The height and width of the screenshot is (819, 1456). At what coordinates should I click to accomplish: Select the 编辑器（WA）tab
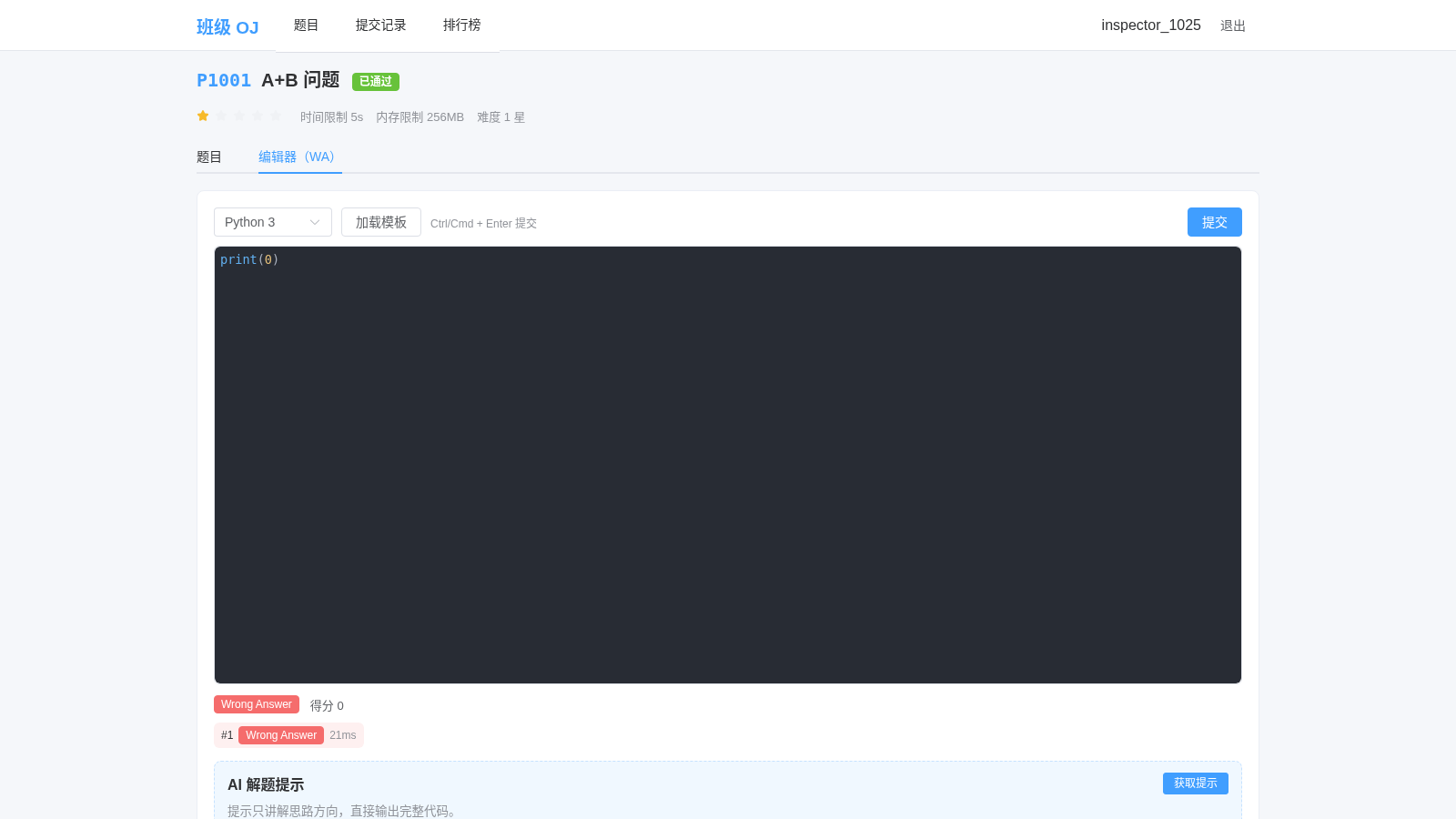[x=299, y=157]
